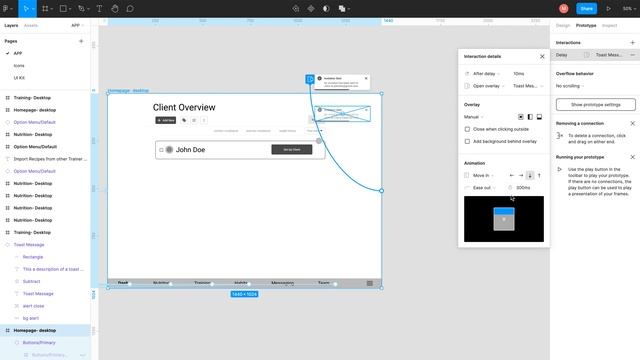640x360 pixels.
Task: Select the Hand tool
Action: click(115, 9)
